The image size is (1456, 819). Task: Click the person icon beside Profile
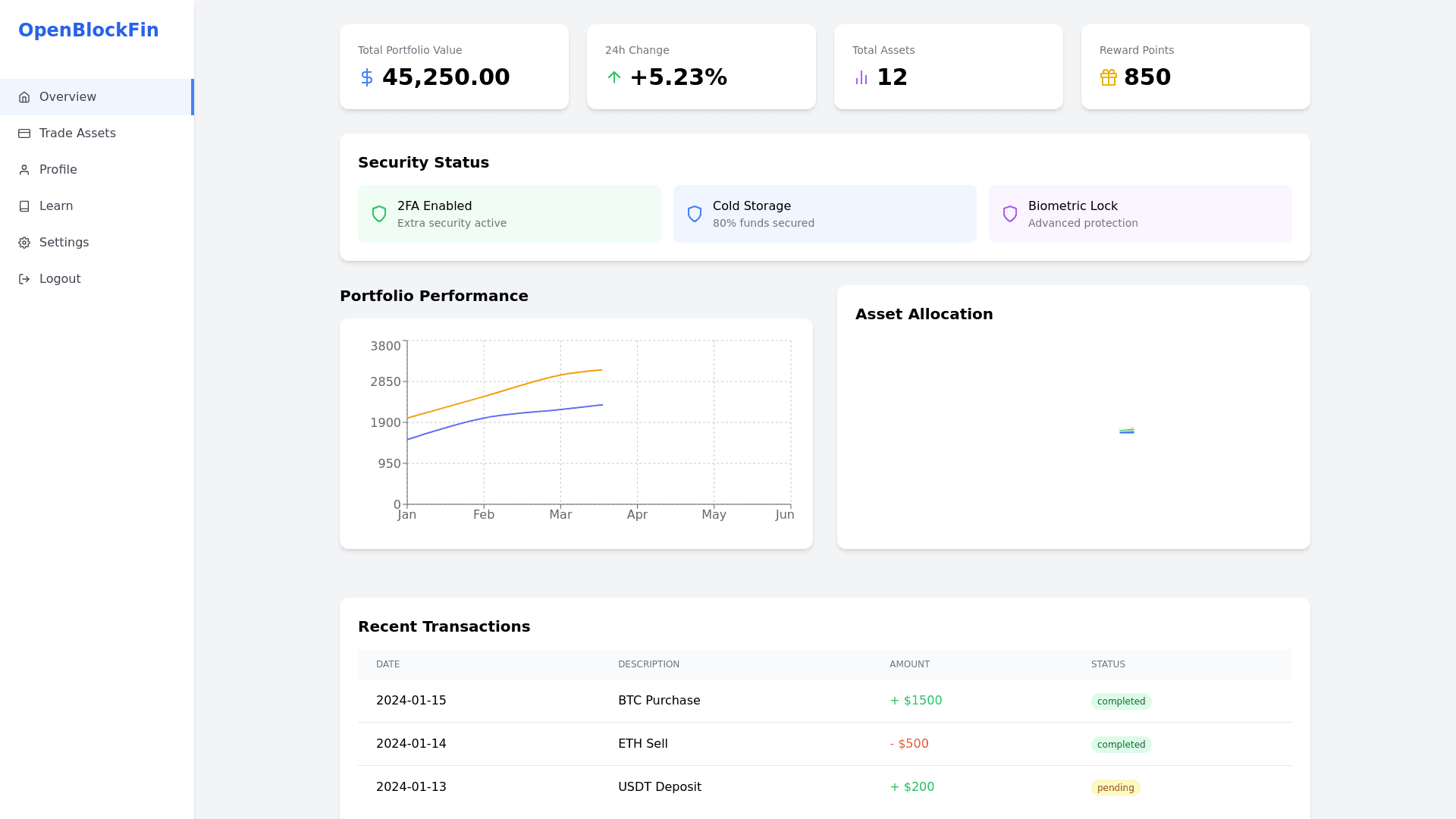tap(24, 170)
